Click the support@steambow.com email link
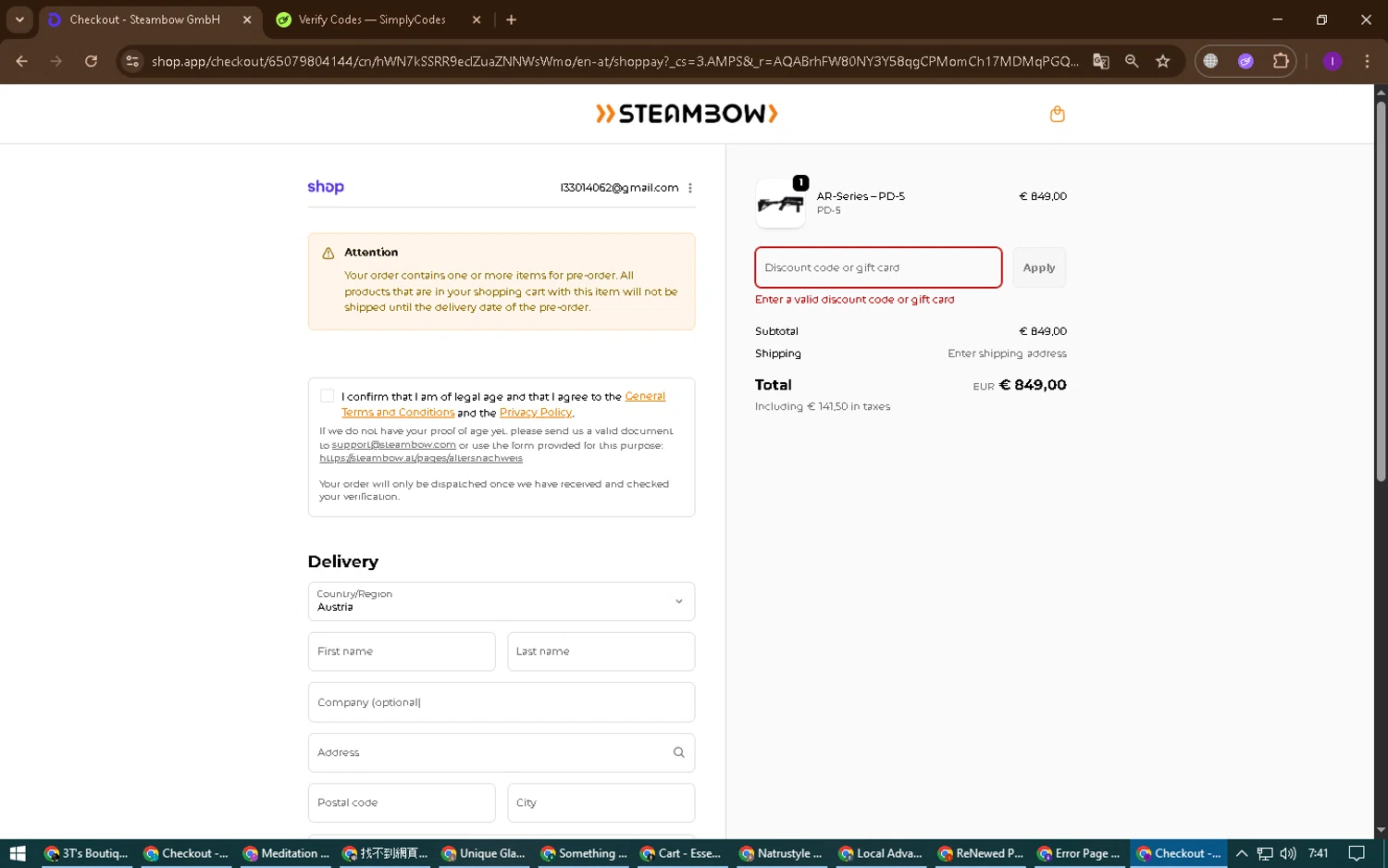The height and width of the screenshot is (868, 1388). 394,445
